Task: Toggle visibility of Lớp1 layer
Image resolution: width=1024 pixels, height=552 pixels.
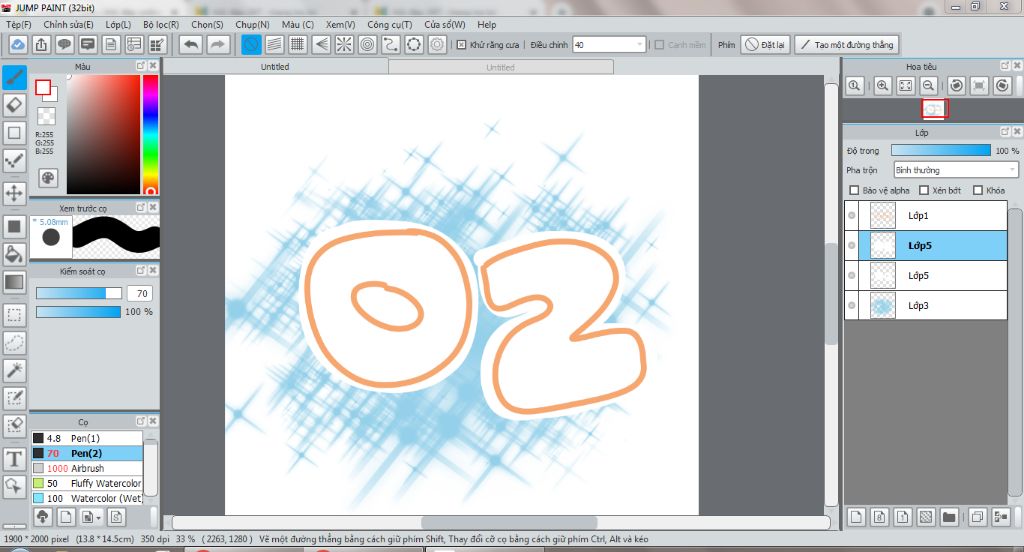Action: click(x=852, y=216)
